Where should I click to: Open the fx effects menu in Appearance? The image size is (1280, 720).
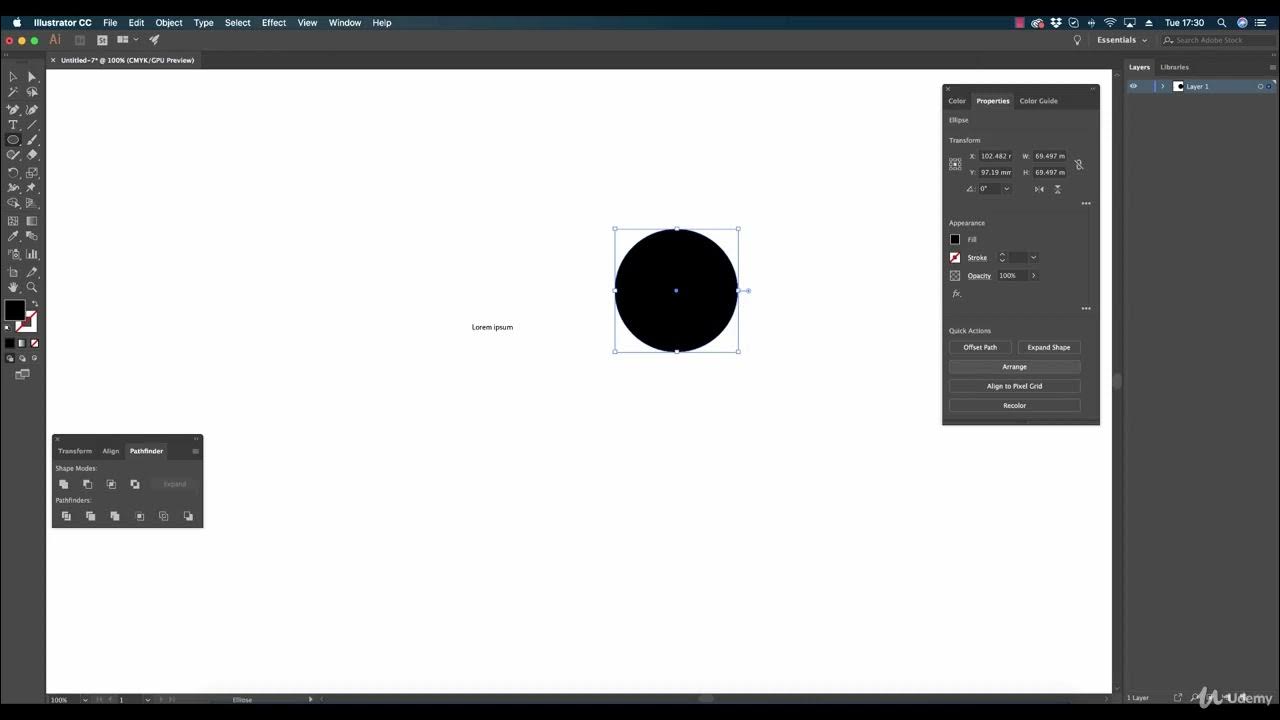pyautogui.click(x=956, y=294)
